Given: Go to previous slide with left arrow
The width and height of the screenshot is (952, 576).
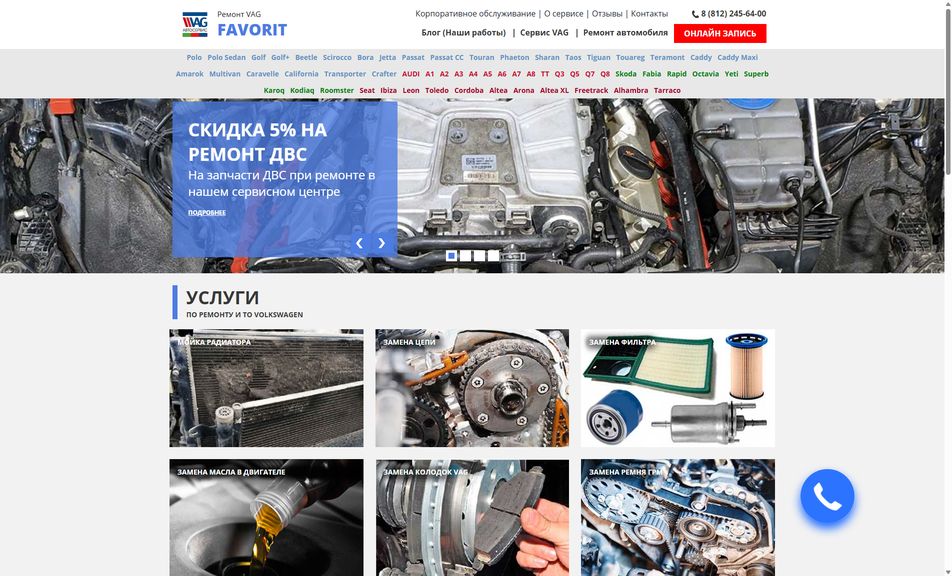Looking at the screenshot, I should (x=359, y=243).
